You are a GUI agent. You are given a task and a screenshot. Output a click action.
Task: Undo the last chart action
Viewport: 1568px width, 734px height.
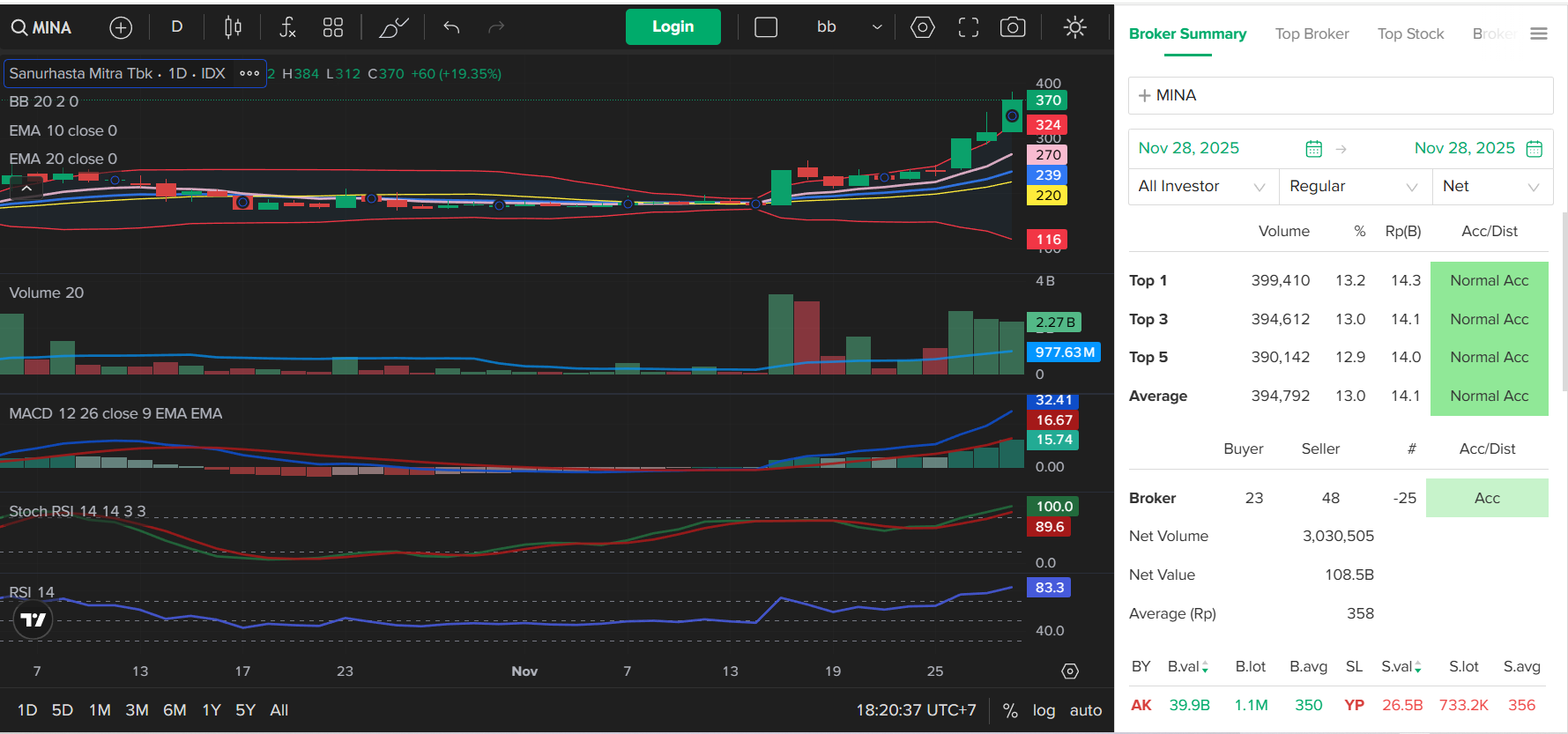point(451,27)
